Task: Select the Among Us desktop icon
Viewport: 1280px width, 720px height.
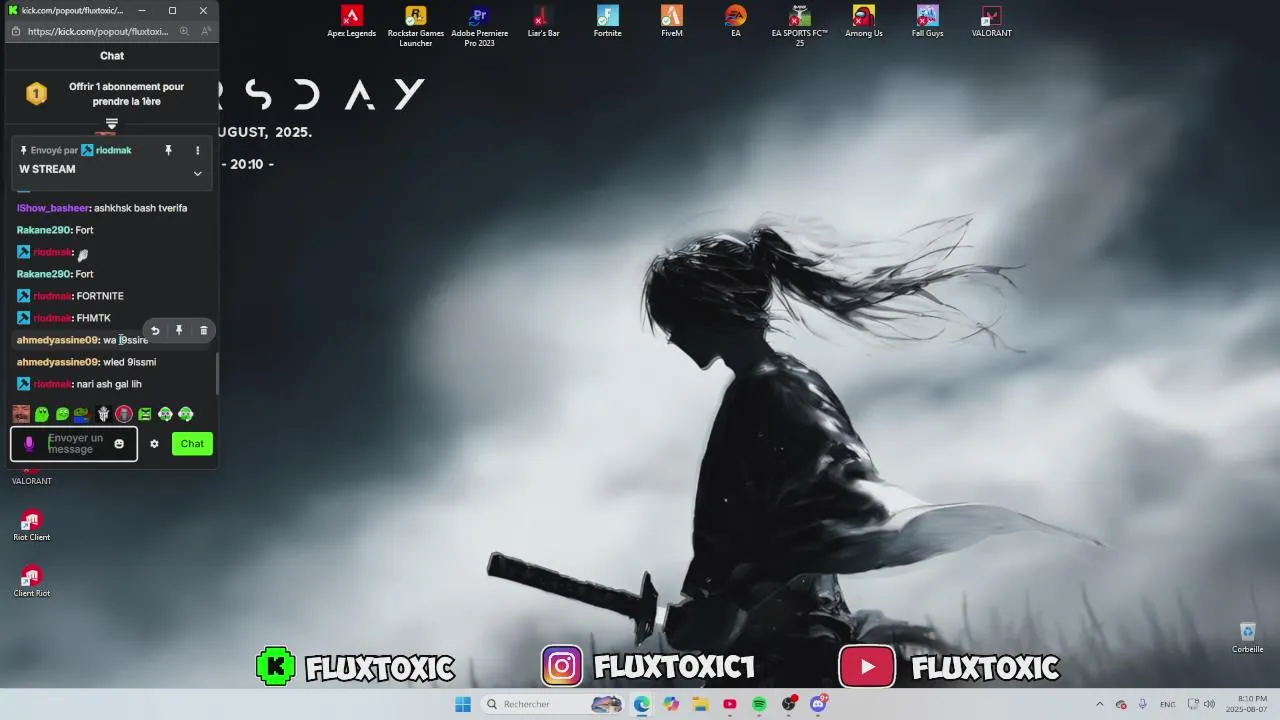Action: 863,22
